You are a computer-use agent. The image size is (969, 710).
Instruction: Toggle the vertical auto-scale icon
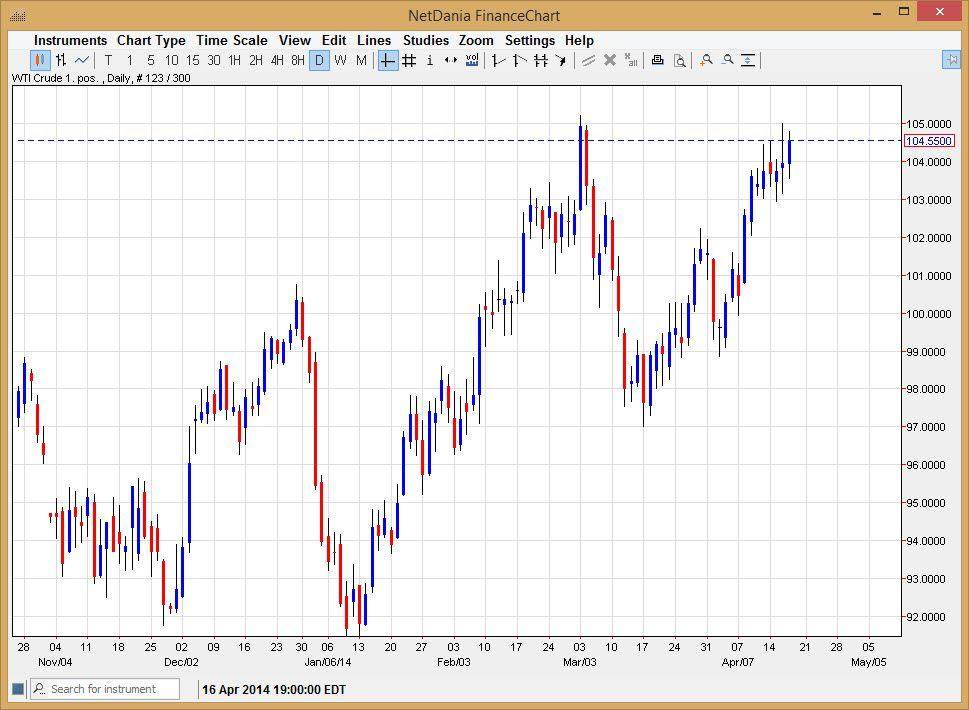coord(749,61)
